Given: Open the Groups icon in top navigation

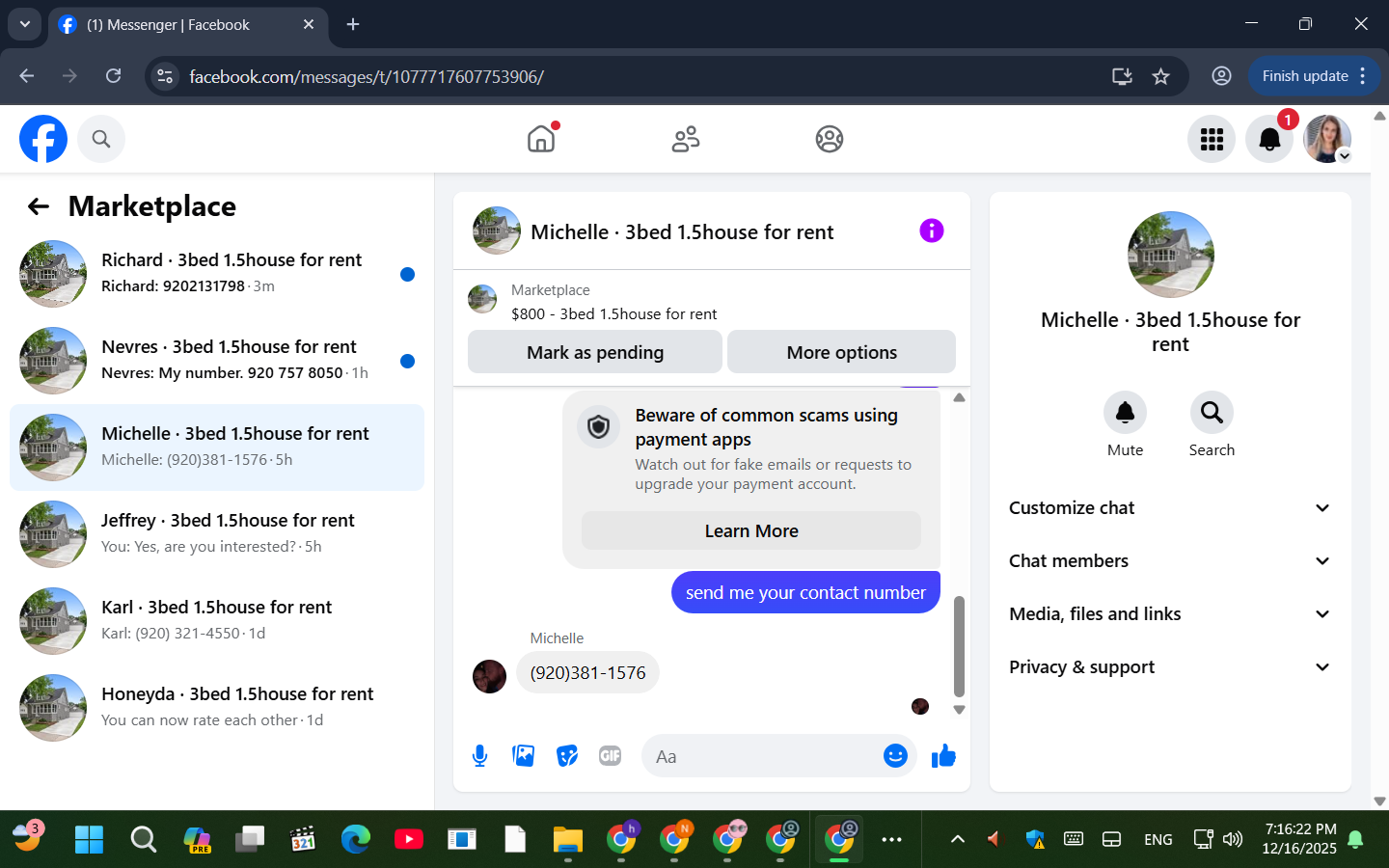Looking at the screenshot, I should [x=830, y=139].
